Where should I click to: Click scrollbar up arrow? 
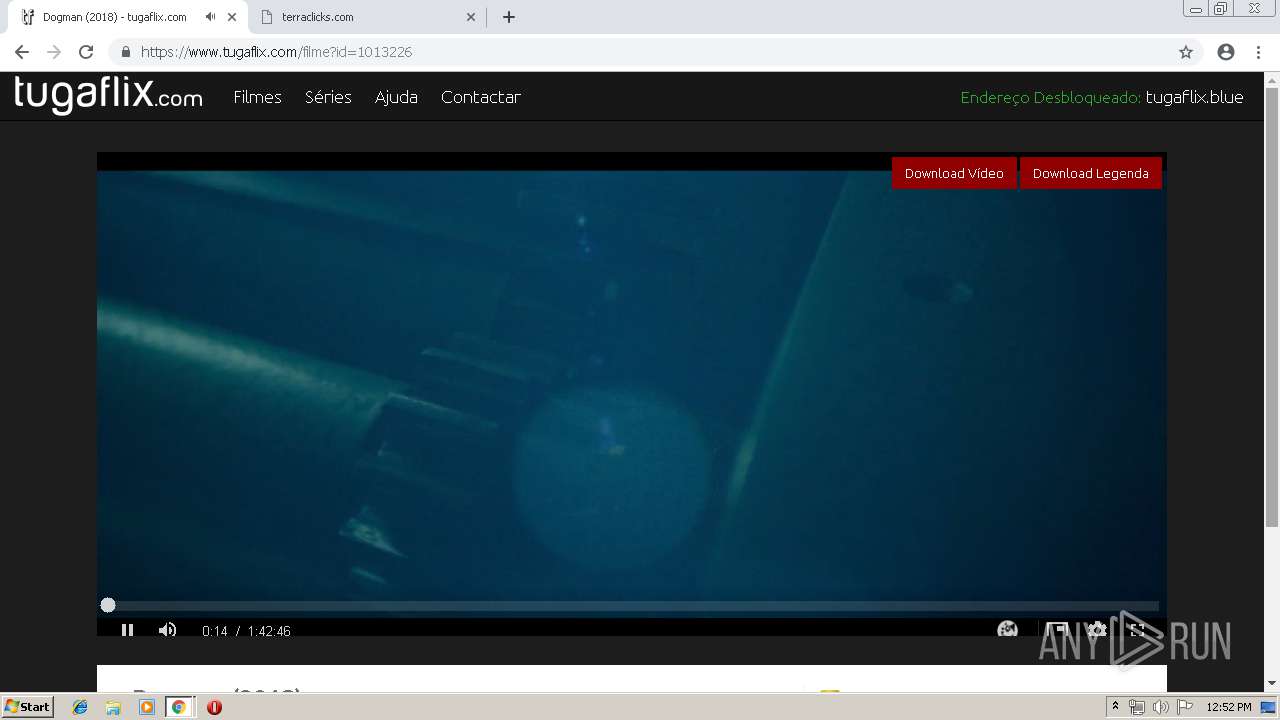pos(1272,79)
